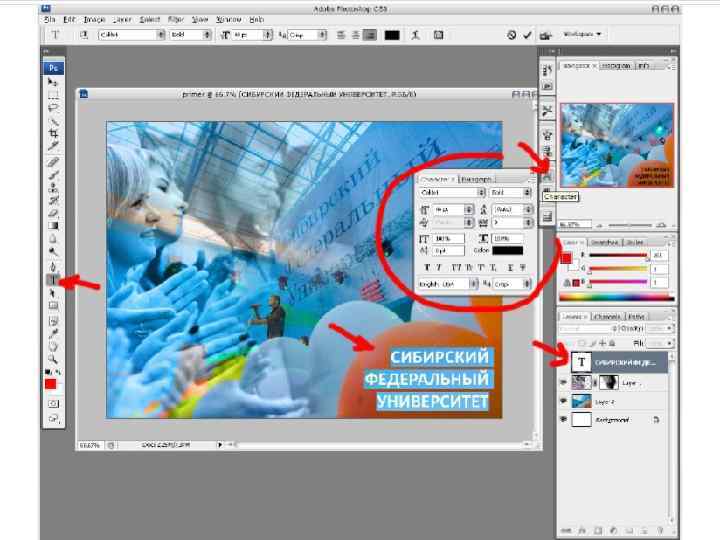Select the History Brush tool
The height and width of the screenshot is (540, 720).
click(x=53, y=200)
